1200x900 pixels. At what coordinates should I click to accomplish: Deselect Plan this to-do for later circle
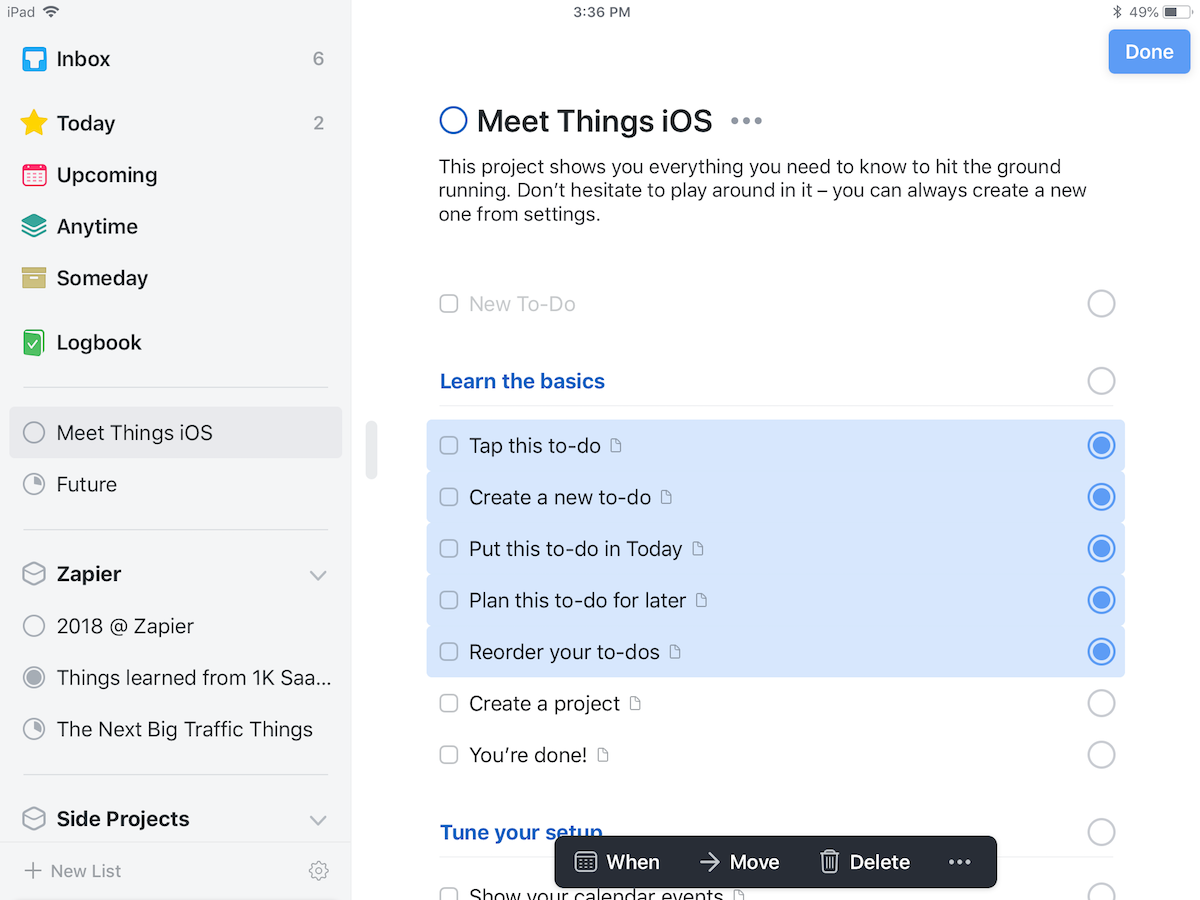(x=1101, y=600)
